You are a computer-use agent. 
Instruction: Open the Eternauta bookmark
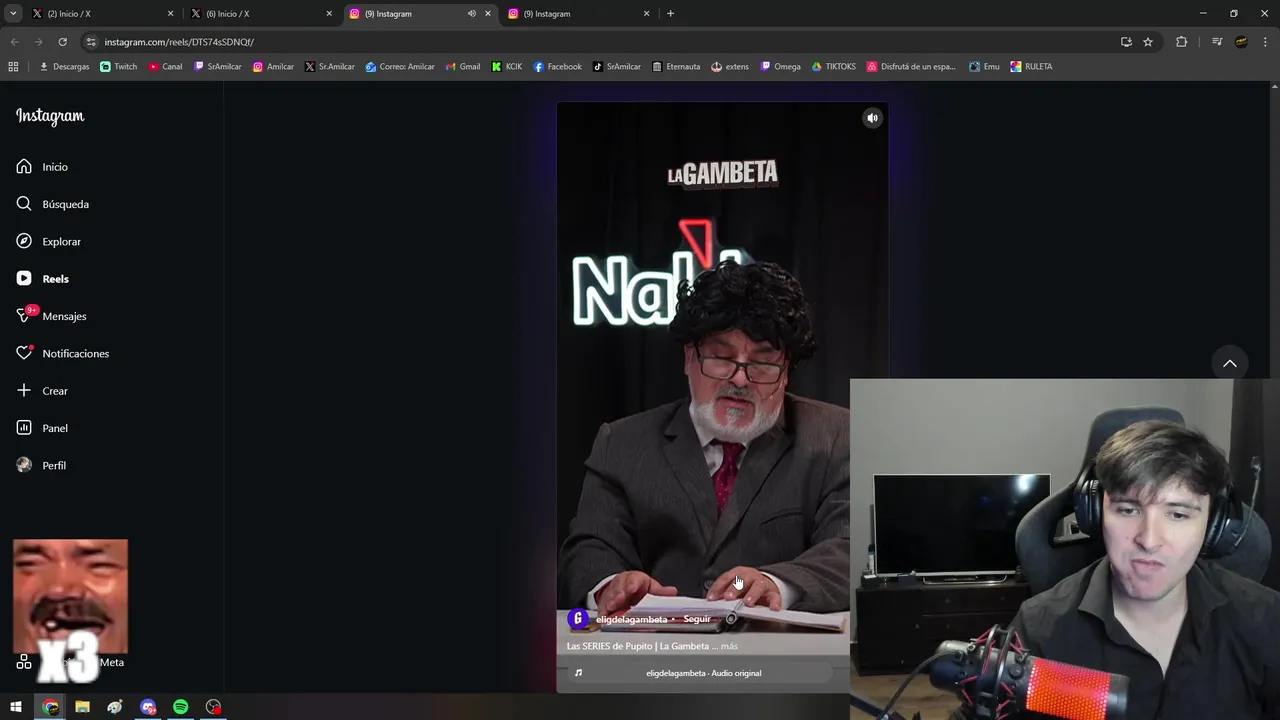[676, 67]
